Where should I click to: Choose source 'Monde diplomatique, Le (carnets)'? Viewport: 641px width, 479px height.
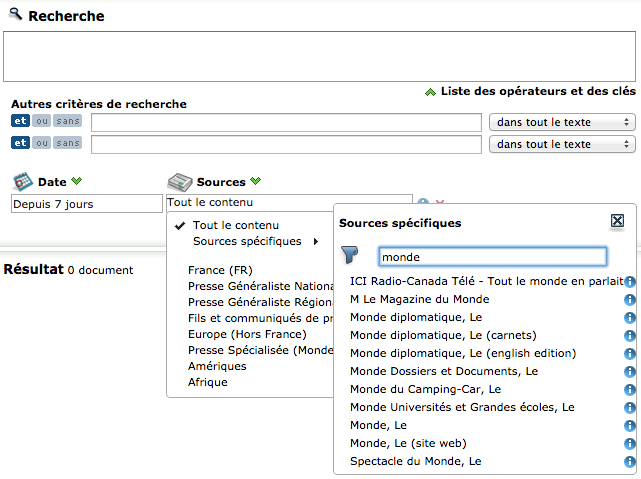(444, 335)
